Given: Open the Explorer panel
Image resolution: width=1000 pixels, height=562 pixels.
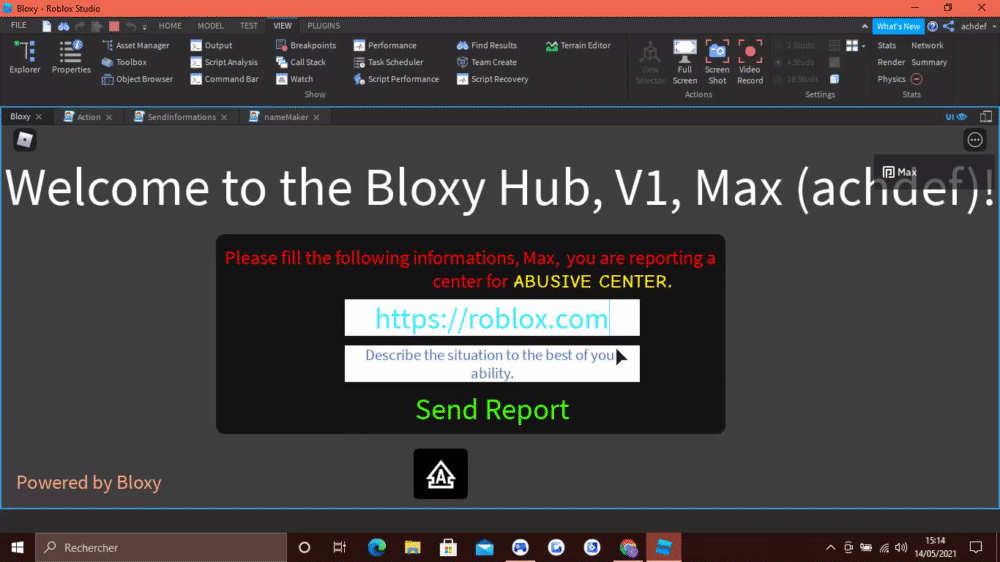Looking at the screenshot, I should [x=25, y=57].
